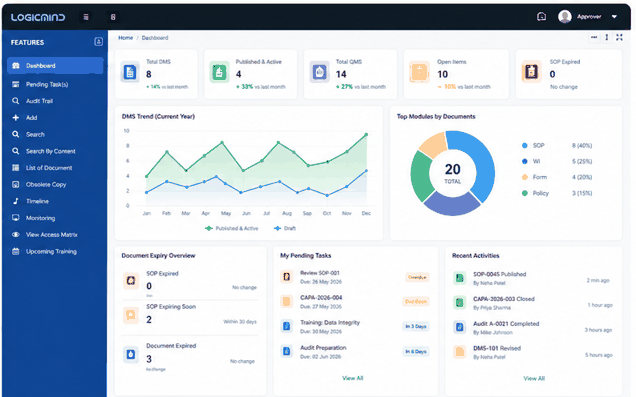The height and width of the screenshot is (397, 636).
Task: Click WI legend color dot
Action: tap(525, 161)
